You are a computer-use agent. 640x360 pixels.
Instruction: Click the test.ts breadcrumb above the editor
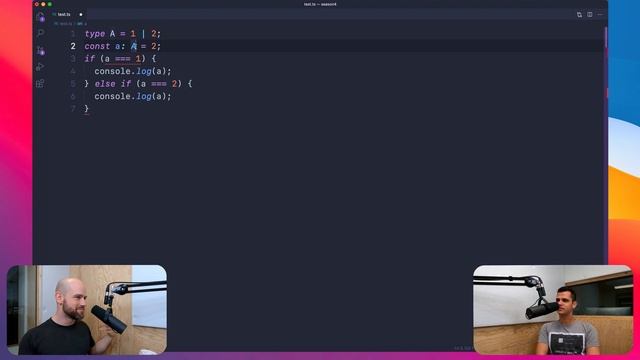64,24
